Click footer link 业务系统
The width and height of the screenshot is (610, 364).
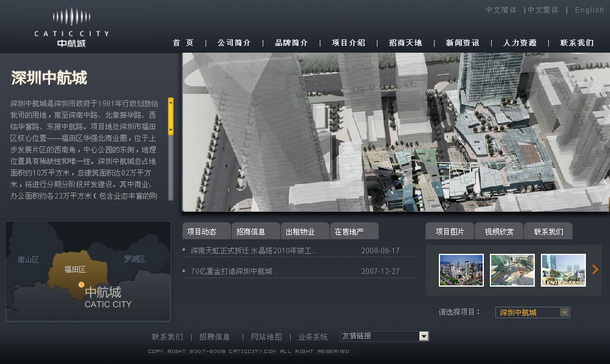pos(313,337)
